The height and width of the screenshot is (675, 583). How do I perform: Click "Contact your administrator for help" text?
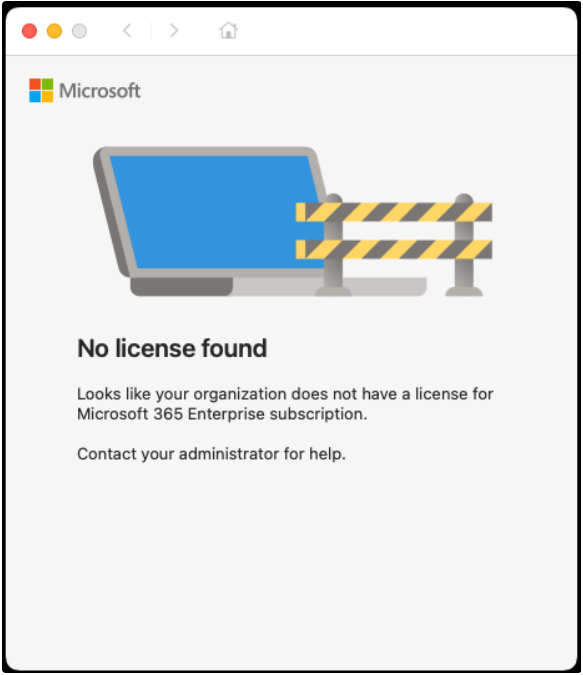[211, 454]
